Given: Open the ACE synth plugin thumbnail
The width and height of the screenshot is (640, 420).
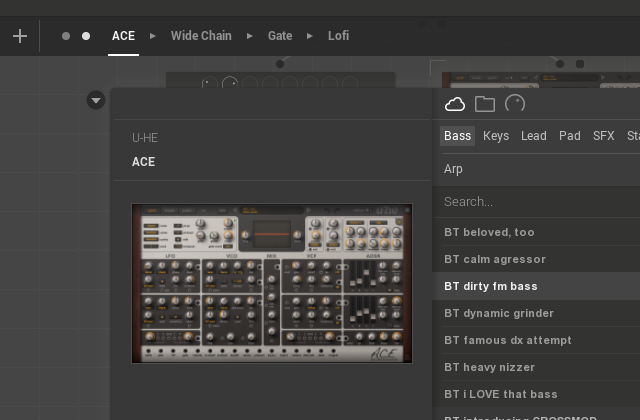Looking at the screenshot, I should (272, 283).
